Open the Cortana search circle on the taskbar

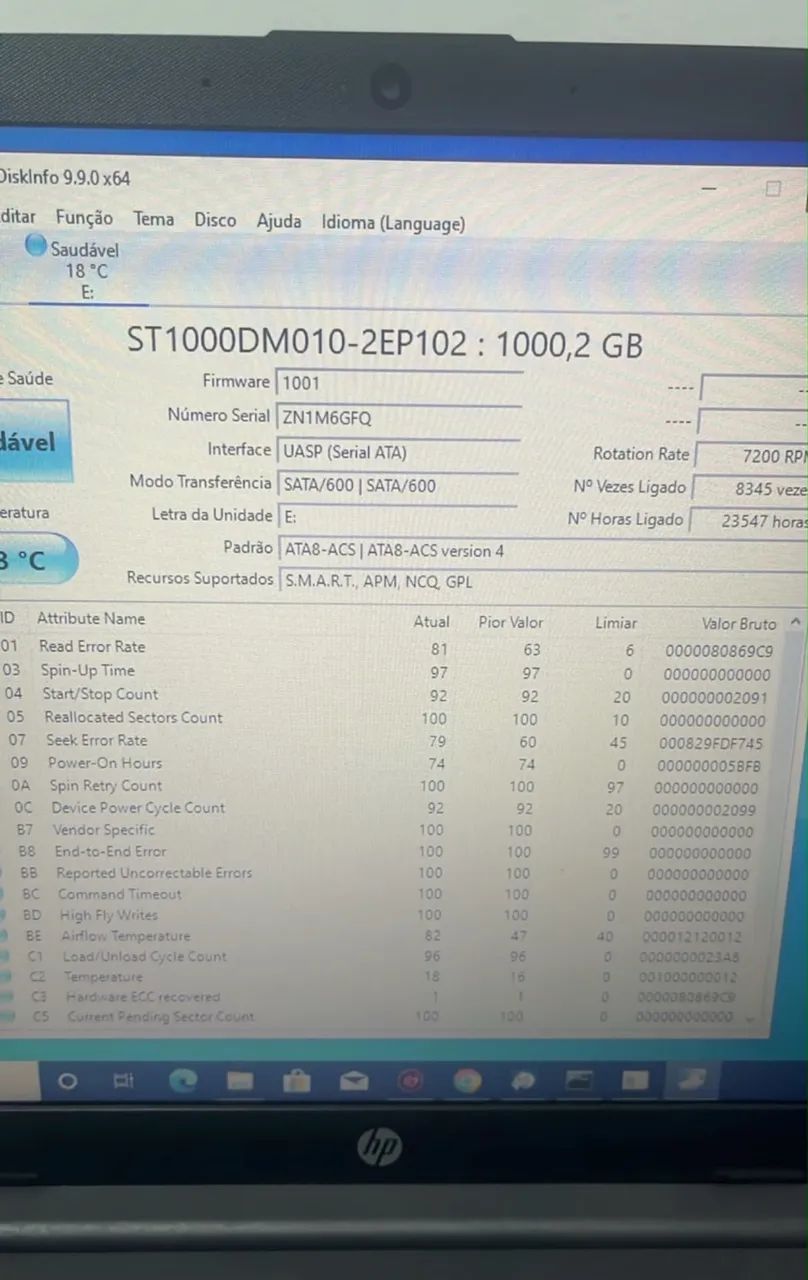[68, 1081]
